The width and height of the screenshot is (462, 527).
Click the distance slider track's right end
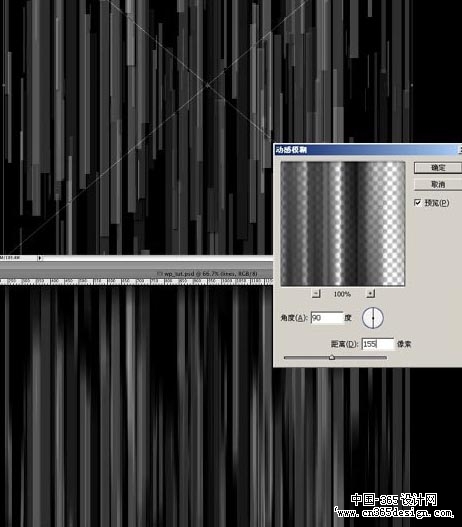[385, 358]
